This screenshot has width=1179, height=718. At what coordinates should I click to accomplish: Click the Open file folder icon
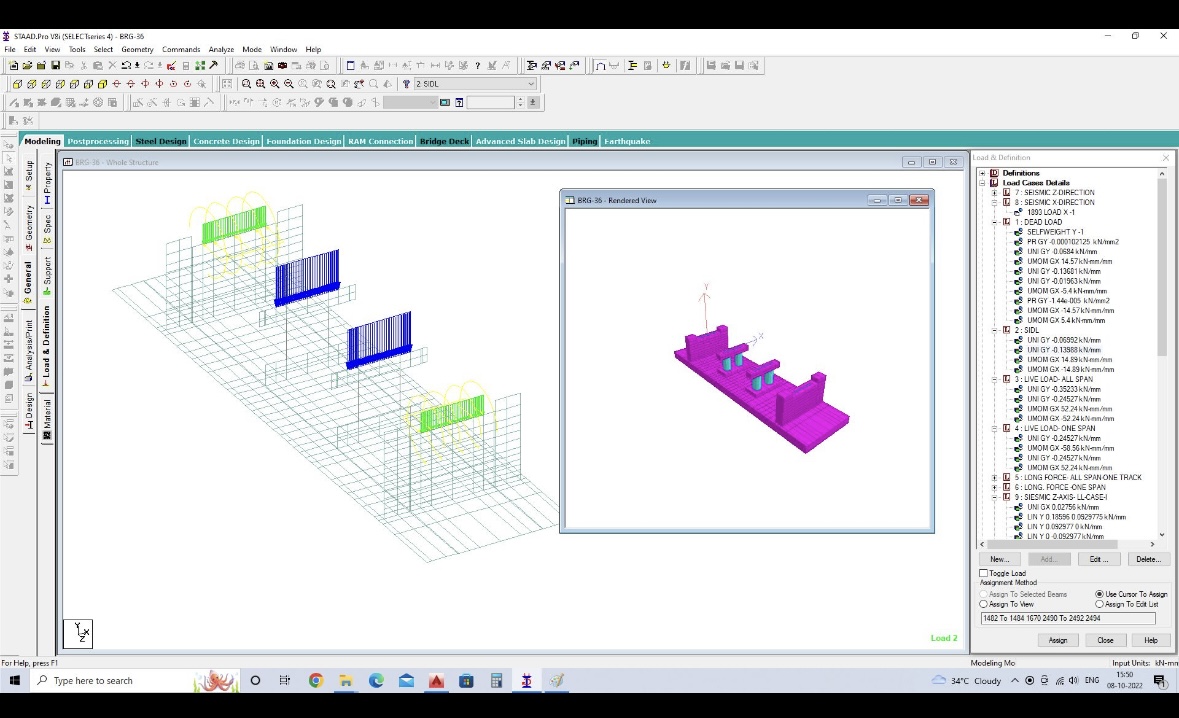[27, 66]
